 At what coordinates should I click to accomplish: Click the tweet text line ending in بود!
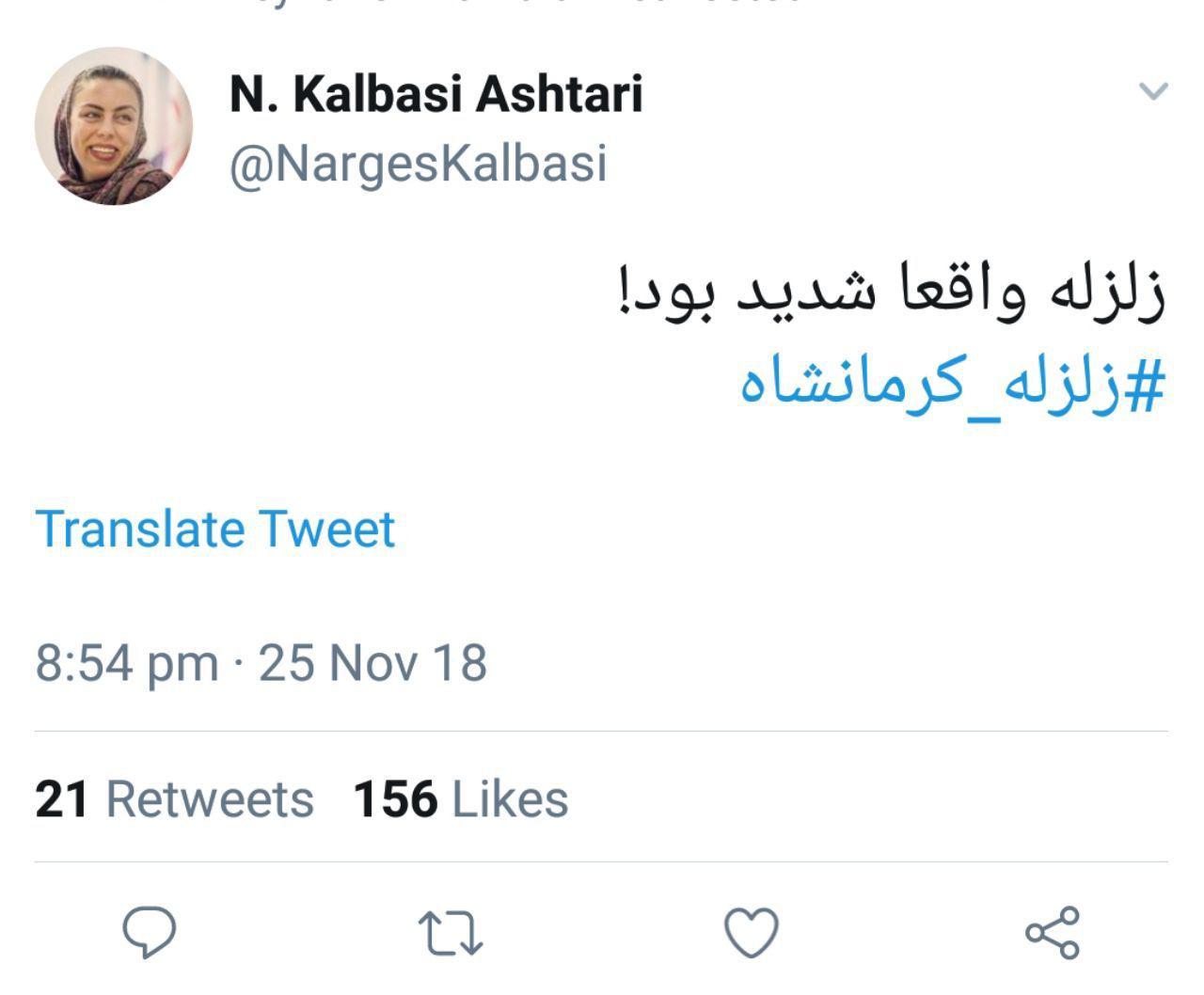[892, 292]
